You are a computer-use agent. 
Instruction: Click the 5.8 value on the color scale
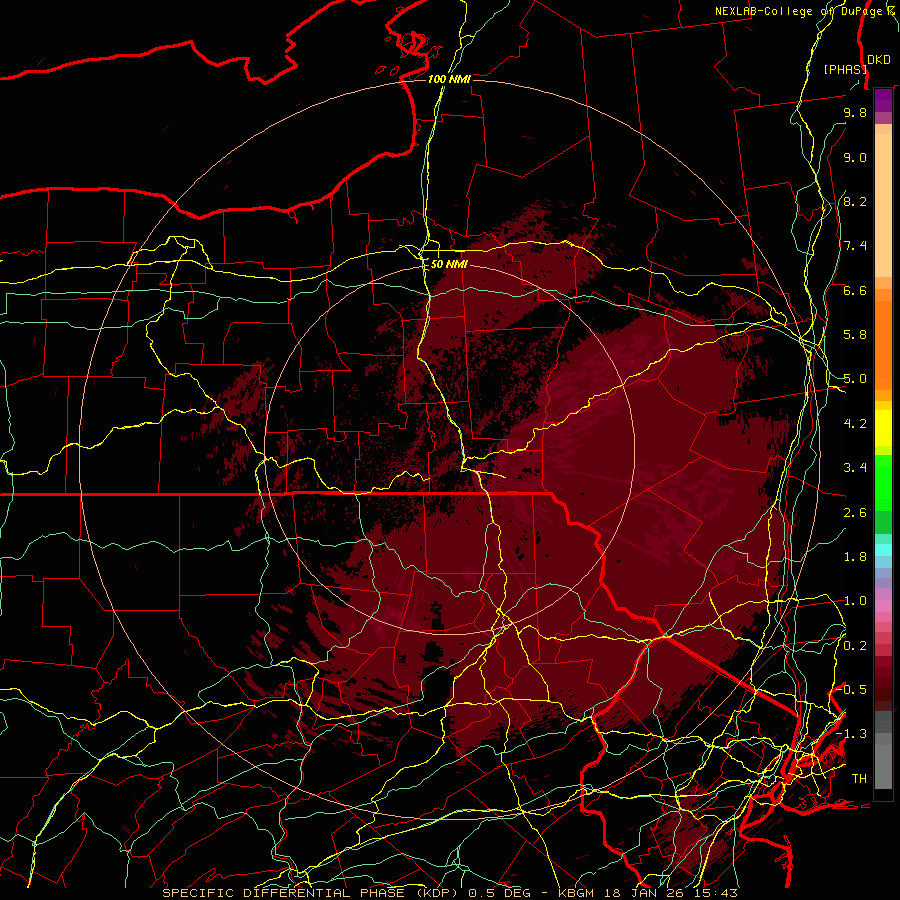click(x=855, y=335)
